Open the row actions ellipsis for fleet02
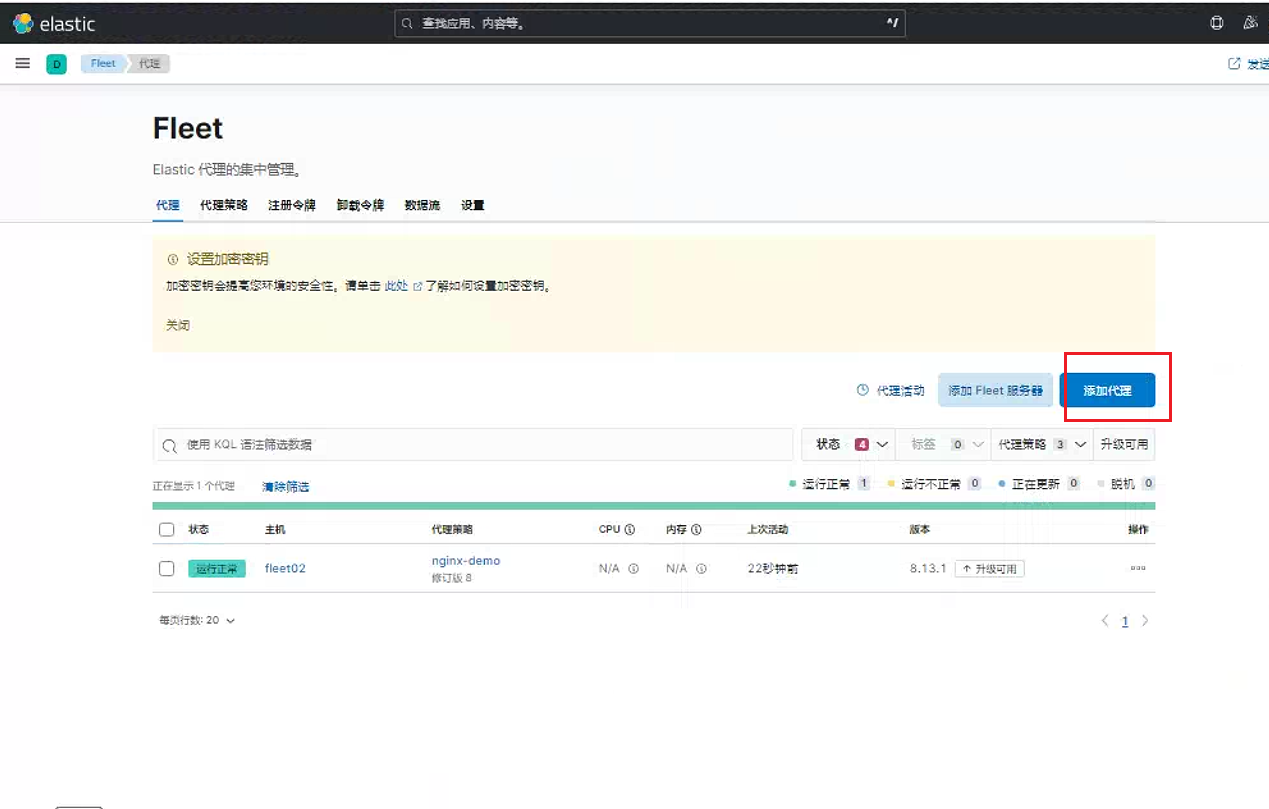 tap(1138, 568)
